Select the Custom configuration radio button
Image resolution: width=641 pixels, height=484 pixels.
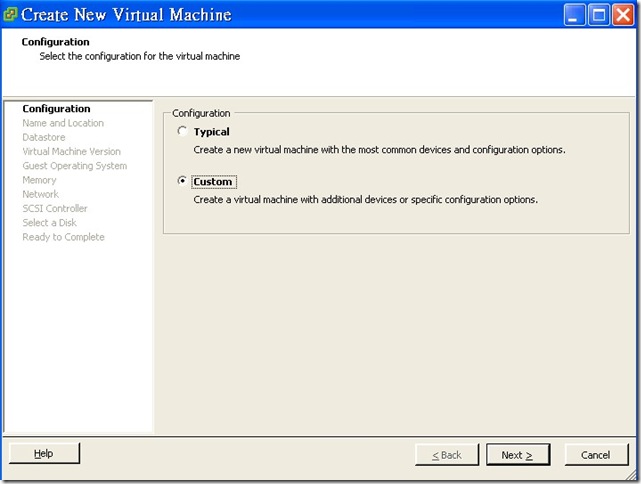181,182
